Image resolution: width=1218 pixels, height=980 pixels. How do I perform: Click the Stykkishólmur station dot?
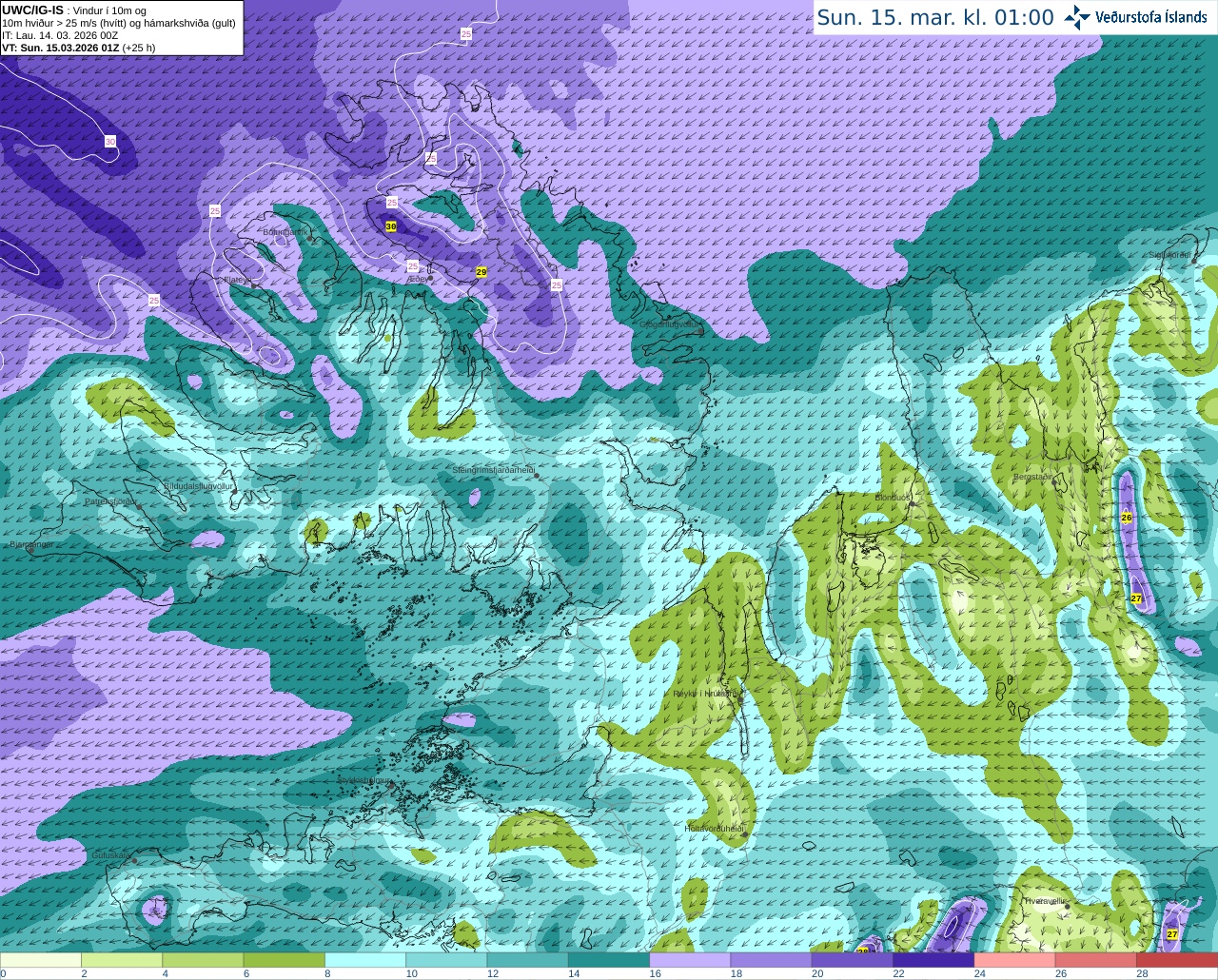393,786
